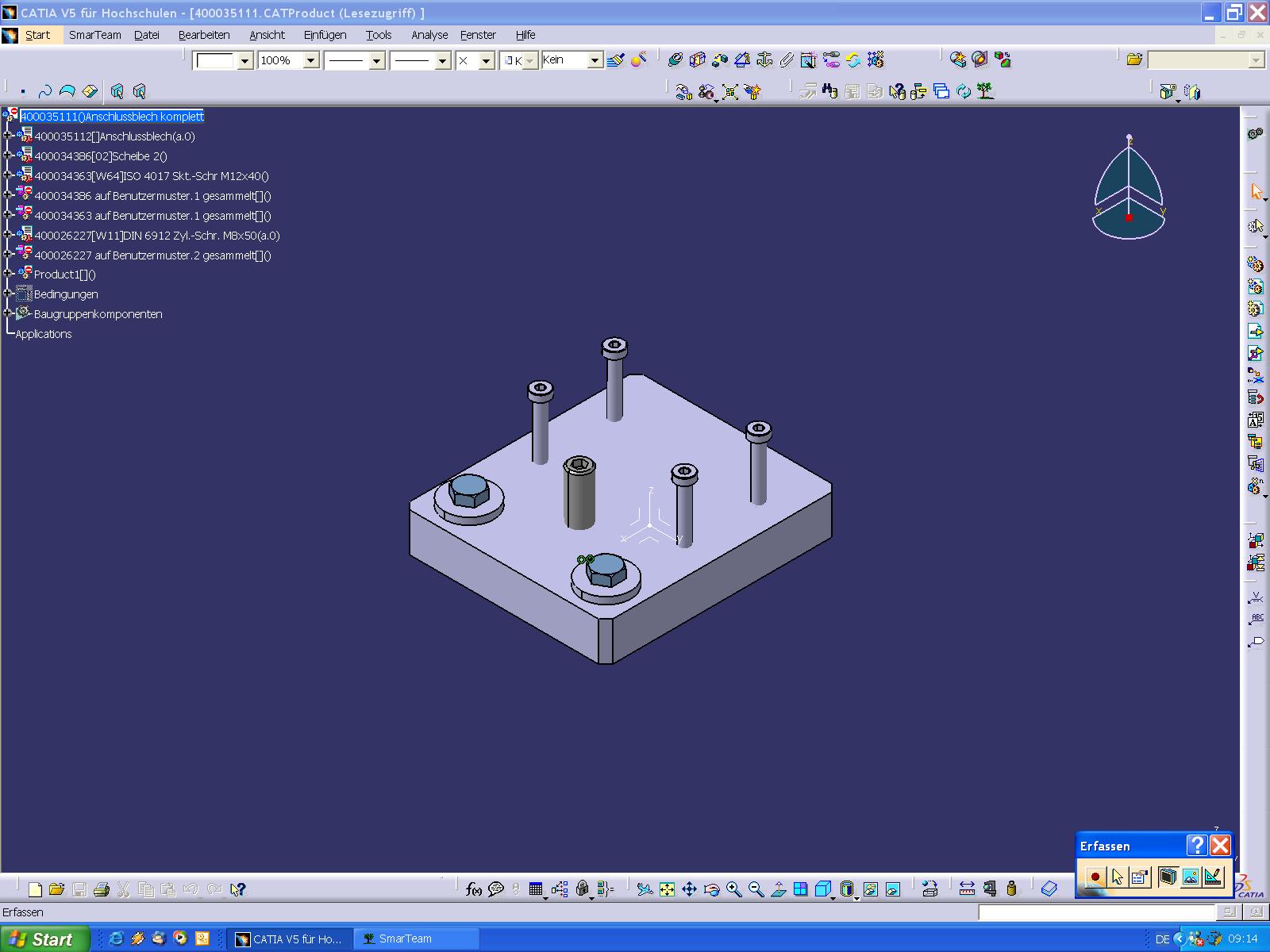This screenshot has height=952, width=1270.
Task: Click the Flag Note with Leader icon
Action: tap(1256, 642)
